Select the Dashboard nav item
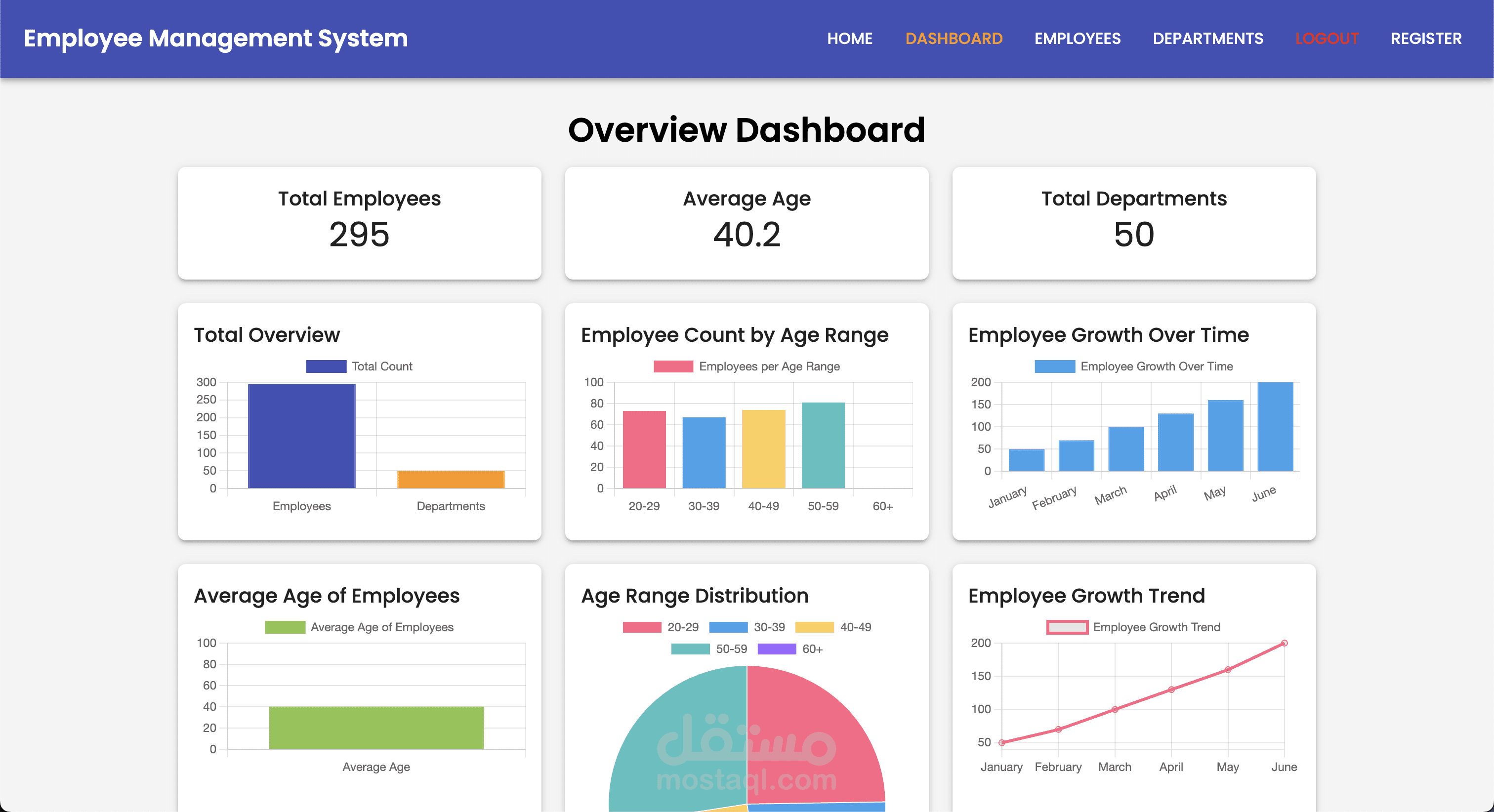This screenshot has width=1494, height=812. tap(954, 39)
